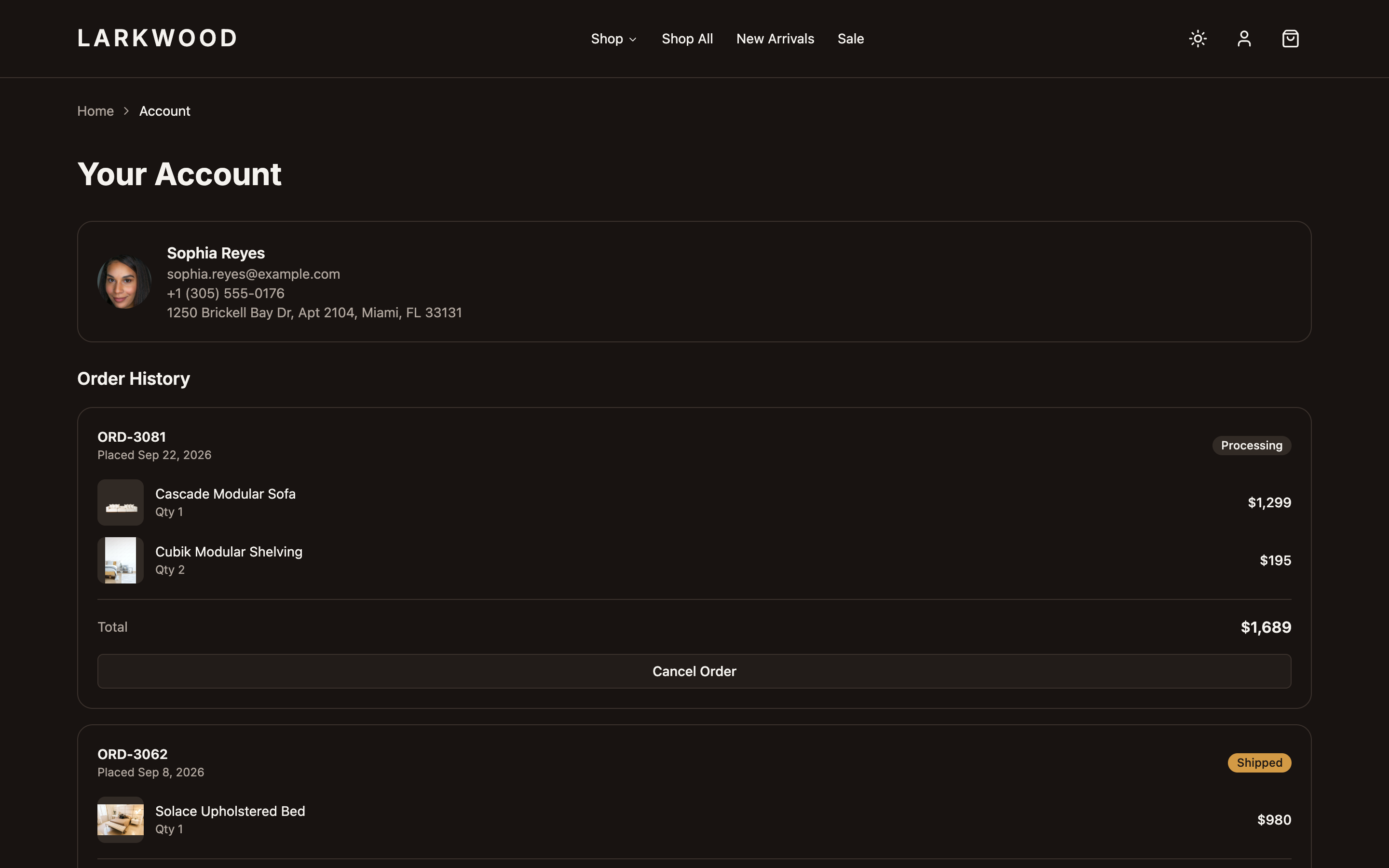Go to New Arrivals
This screenshot has width=1389, height=868.
(775, 39)
